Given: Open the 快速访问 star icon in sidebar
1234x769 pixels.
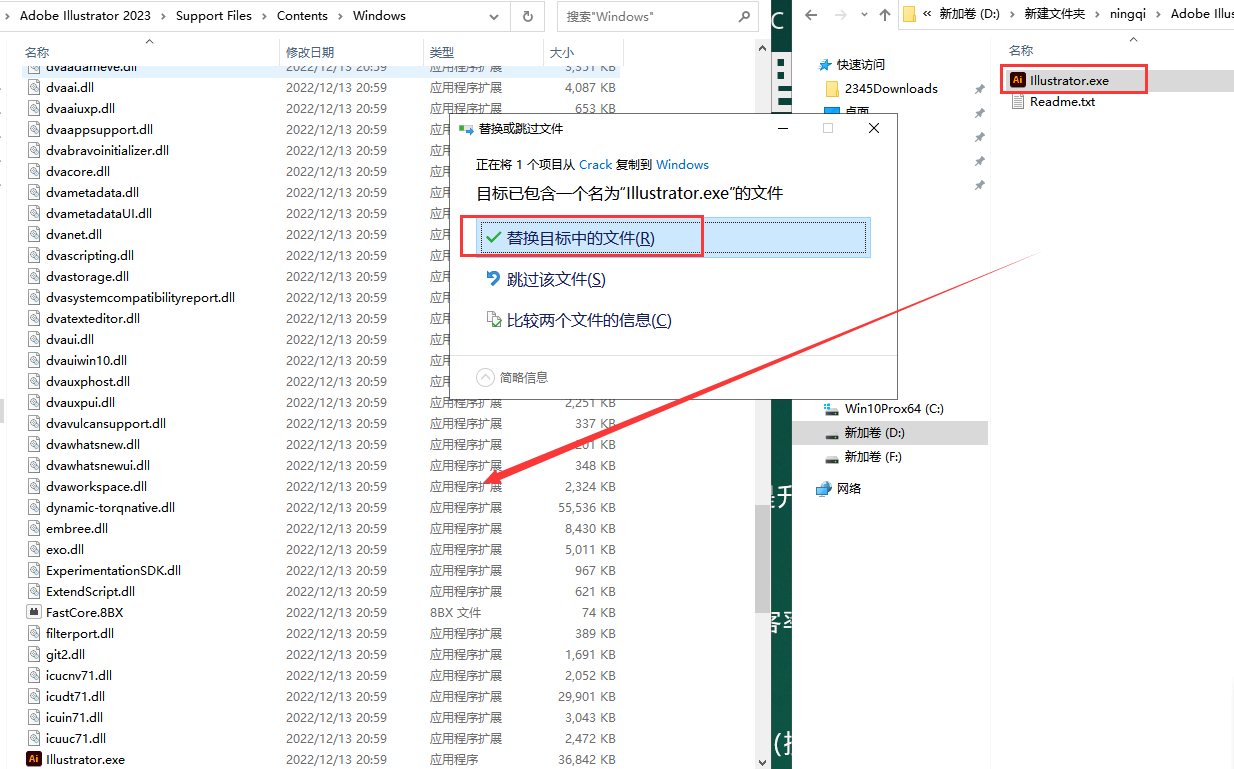Looking at the screenshot, I should click(x=827, y=64).
